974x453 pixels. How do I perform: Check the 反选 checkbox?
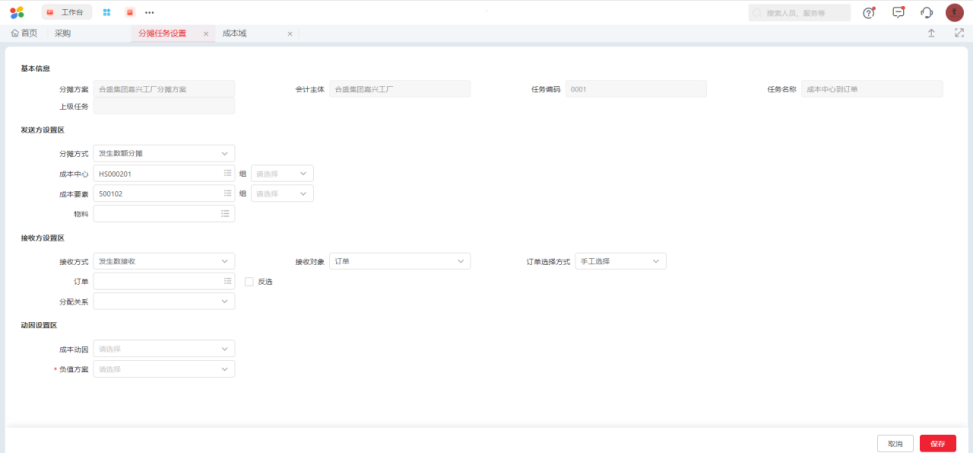pos(249,281)
